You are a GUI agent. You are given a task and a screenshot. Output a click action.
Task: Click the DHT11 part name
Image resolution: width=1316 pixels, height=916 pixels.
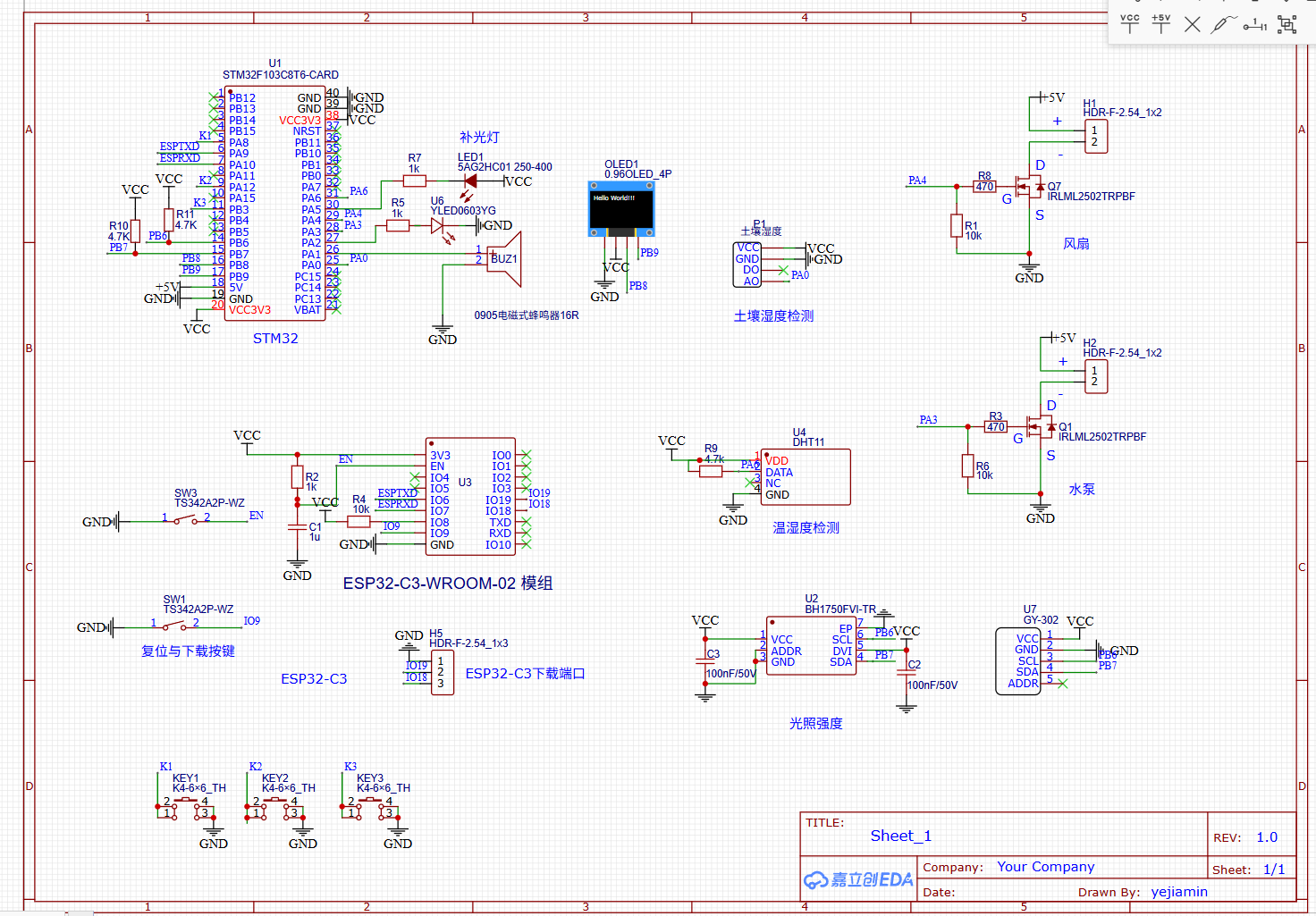click(x=809, y=442)
